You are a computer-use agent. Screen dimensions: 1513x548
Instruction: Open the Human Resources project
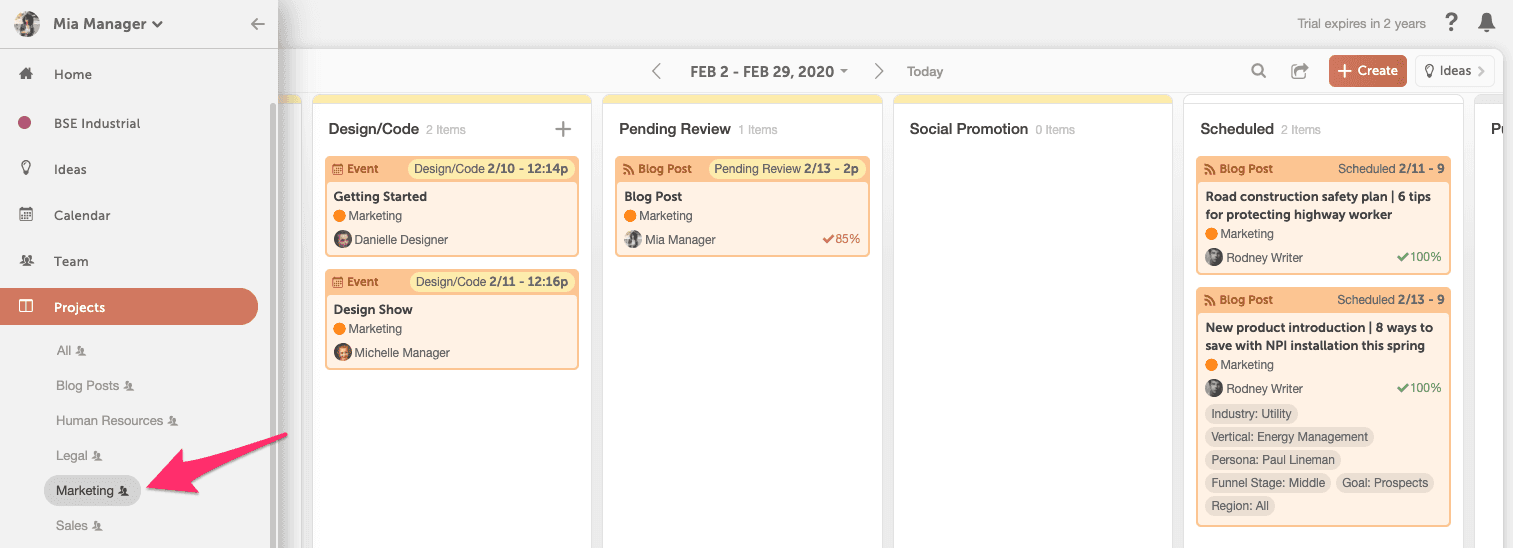(117, 421)
